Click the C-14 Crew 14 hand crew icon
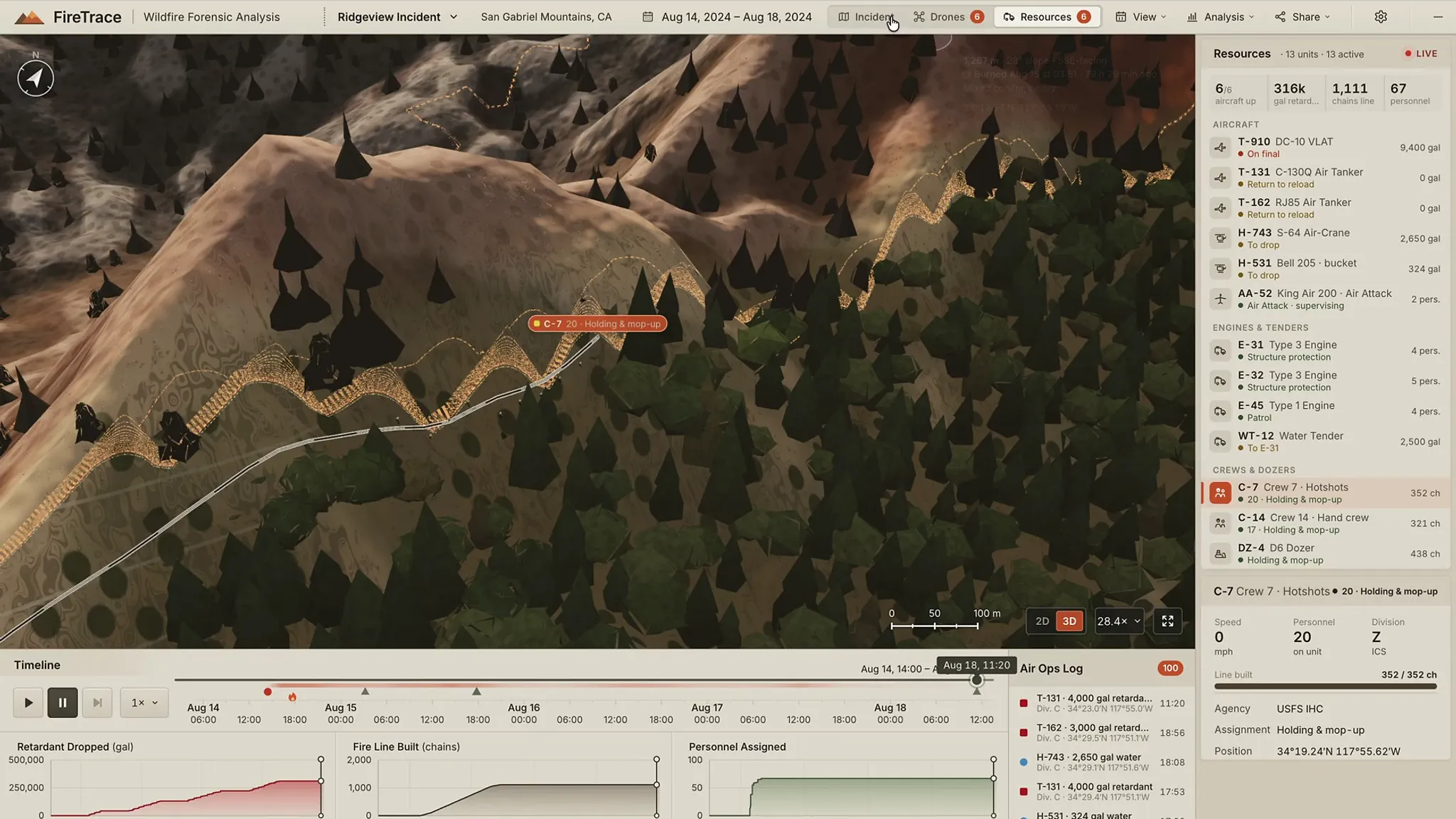The width and height of the screenshot is (1456, 819). point(1221,523)
